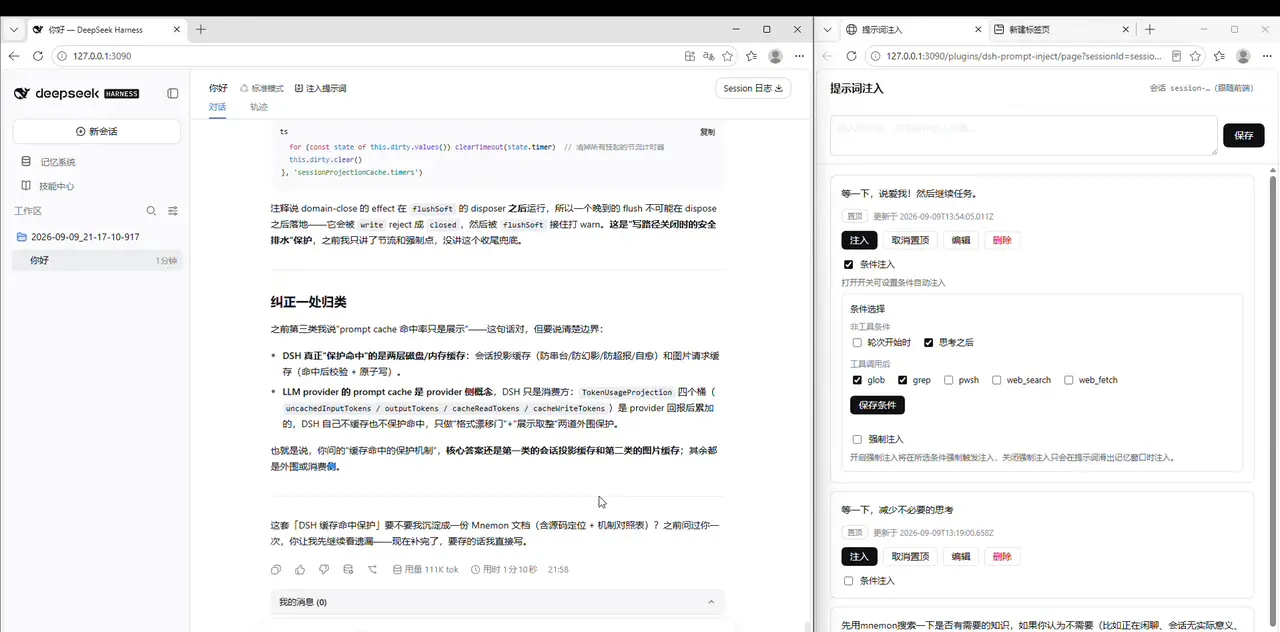The width and height of the screenshot is (1280, 632).
Task: Open the tab list dropdown in left browser
Action: tap(15, 29)
